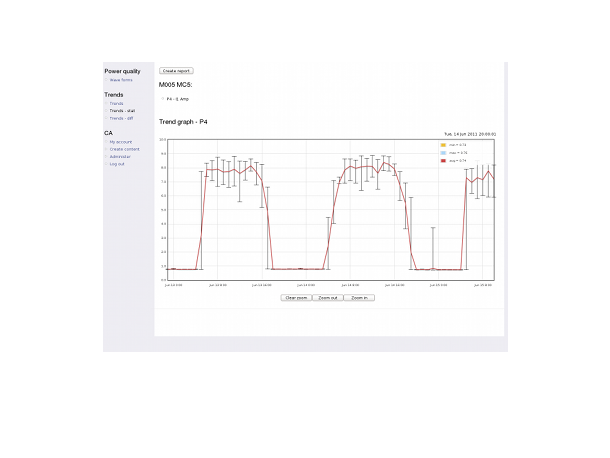
Task: Click the Power quality sidebar heading
Action: tap(123, 71)
